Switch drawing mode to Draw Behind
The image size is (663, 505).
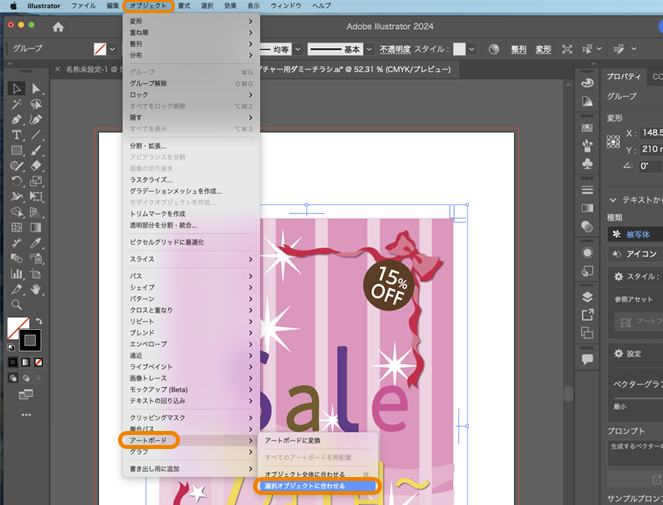click(26, 378)
